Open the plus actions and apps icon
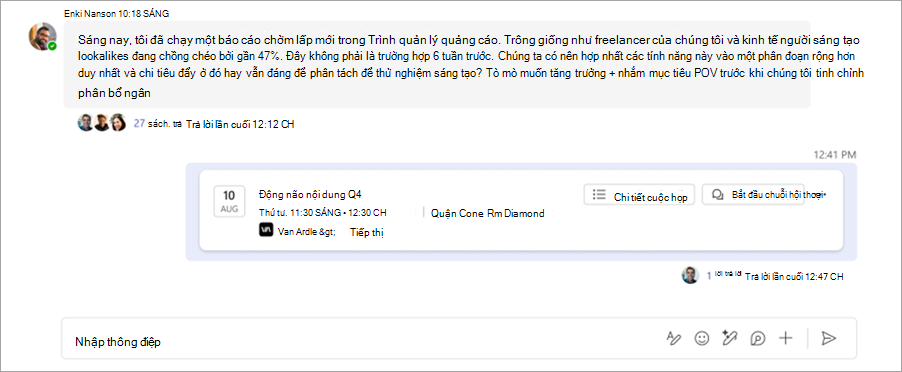902x372 pixels. [785, 339]
